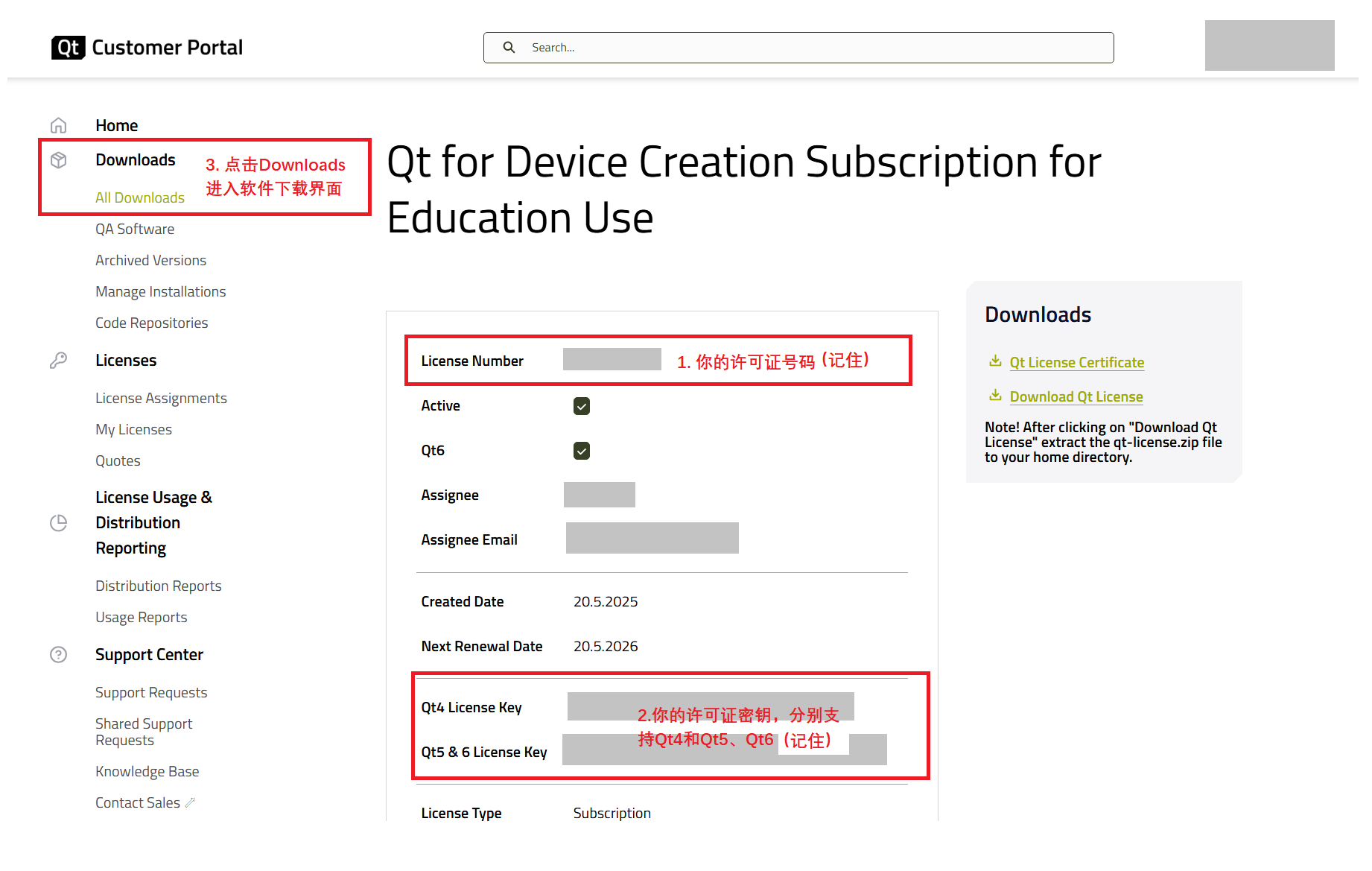
Task: Open the Downloads section in sidebar
Action: point(136,160)
